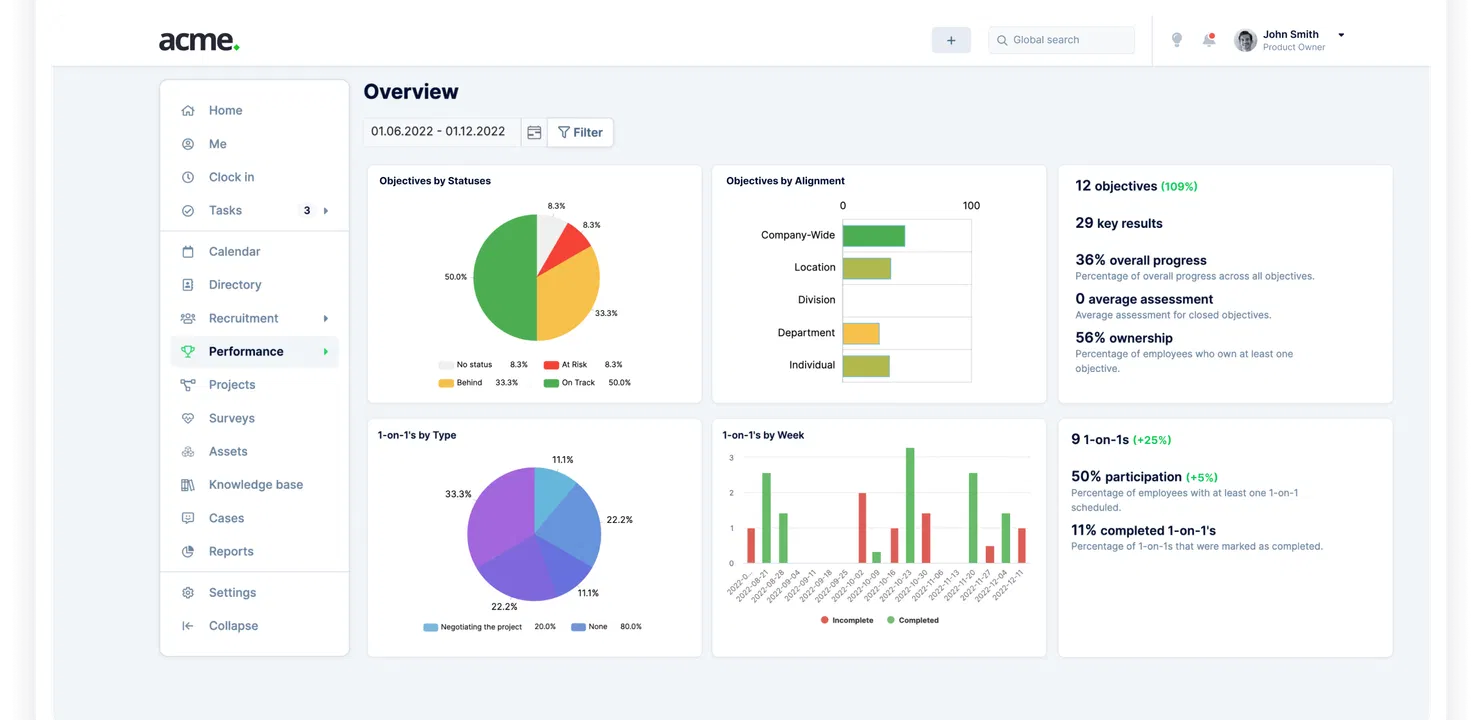The height and width of the screenshot is (720, 1482).
Task: Click the acme logo
Action: 199,41
